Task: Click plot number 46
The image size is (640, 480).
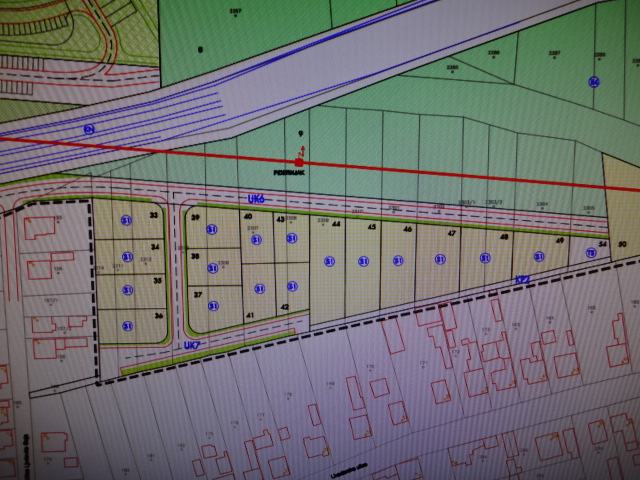Action: pos(407,229)
